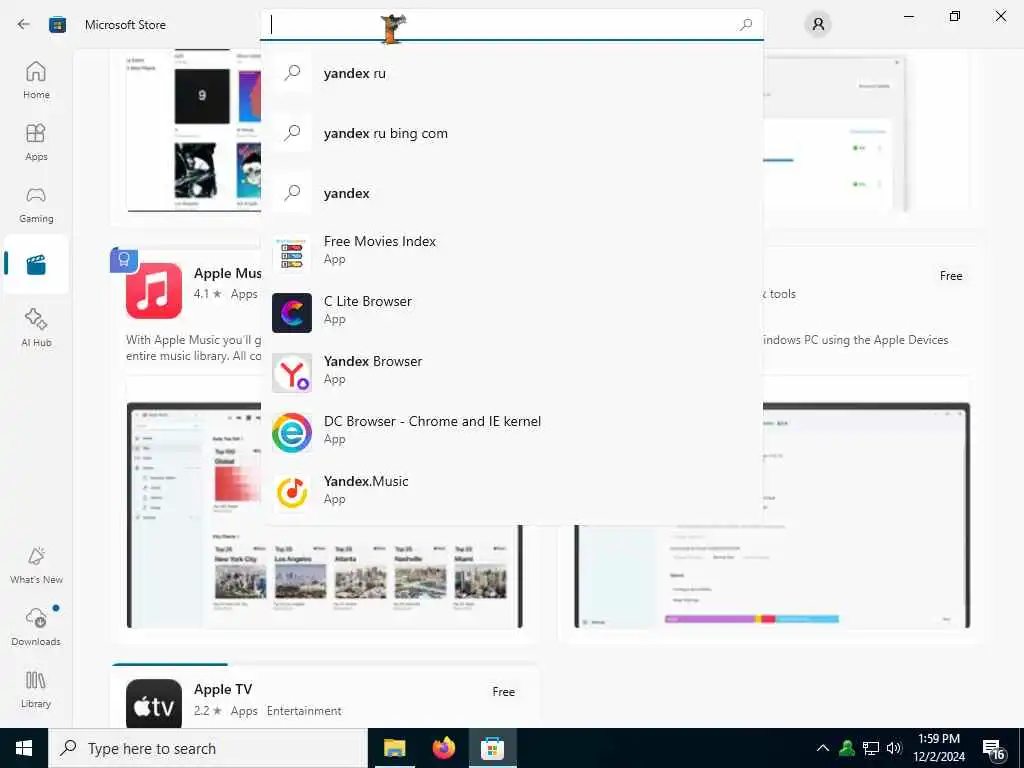Select Yandex Browser app suggestion
This screenshot has height=768, width=1024.
[x=512, y=373]
